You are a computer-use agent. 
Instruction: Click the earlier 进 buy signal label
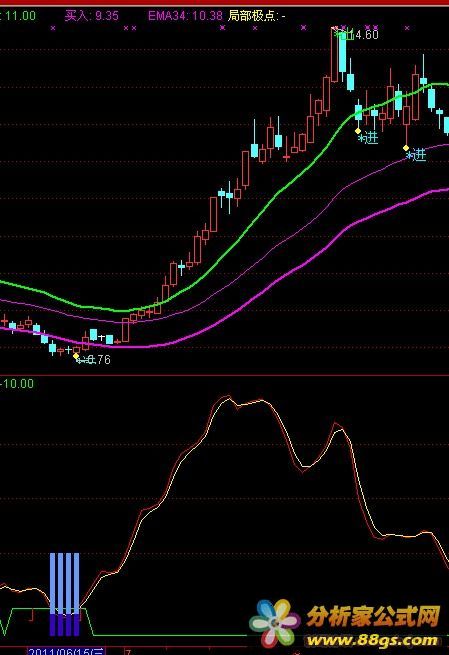pos(368,138)
